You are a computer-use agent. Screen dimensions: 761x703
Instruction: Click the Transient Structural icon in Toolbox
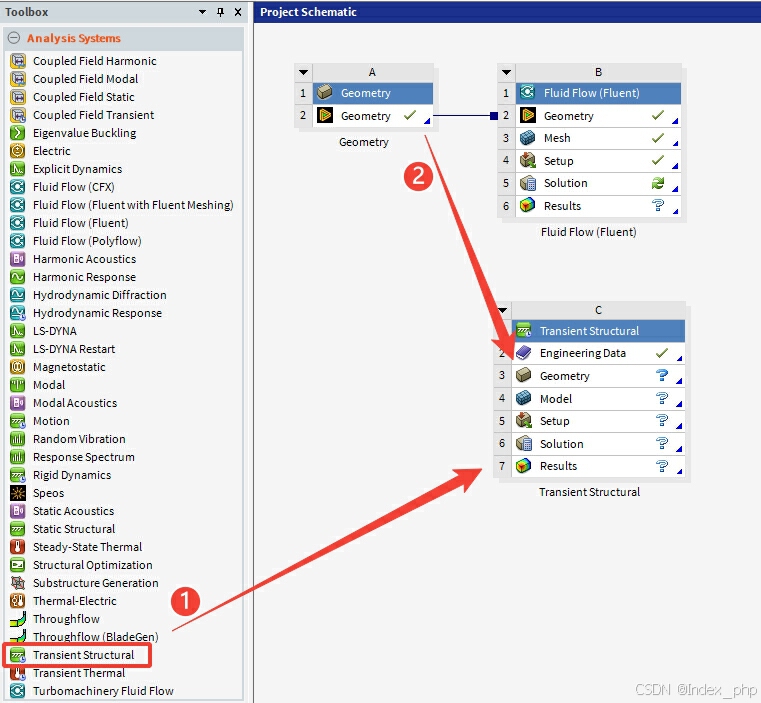(18, 655)
